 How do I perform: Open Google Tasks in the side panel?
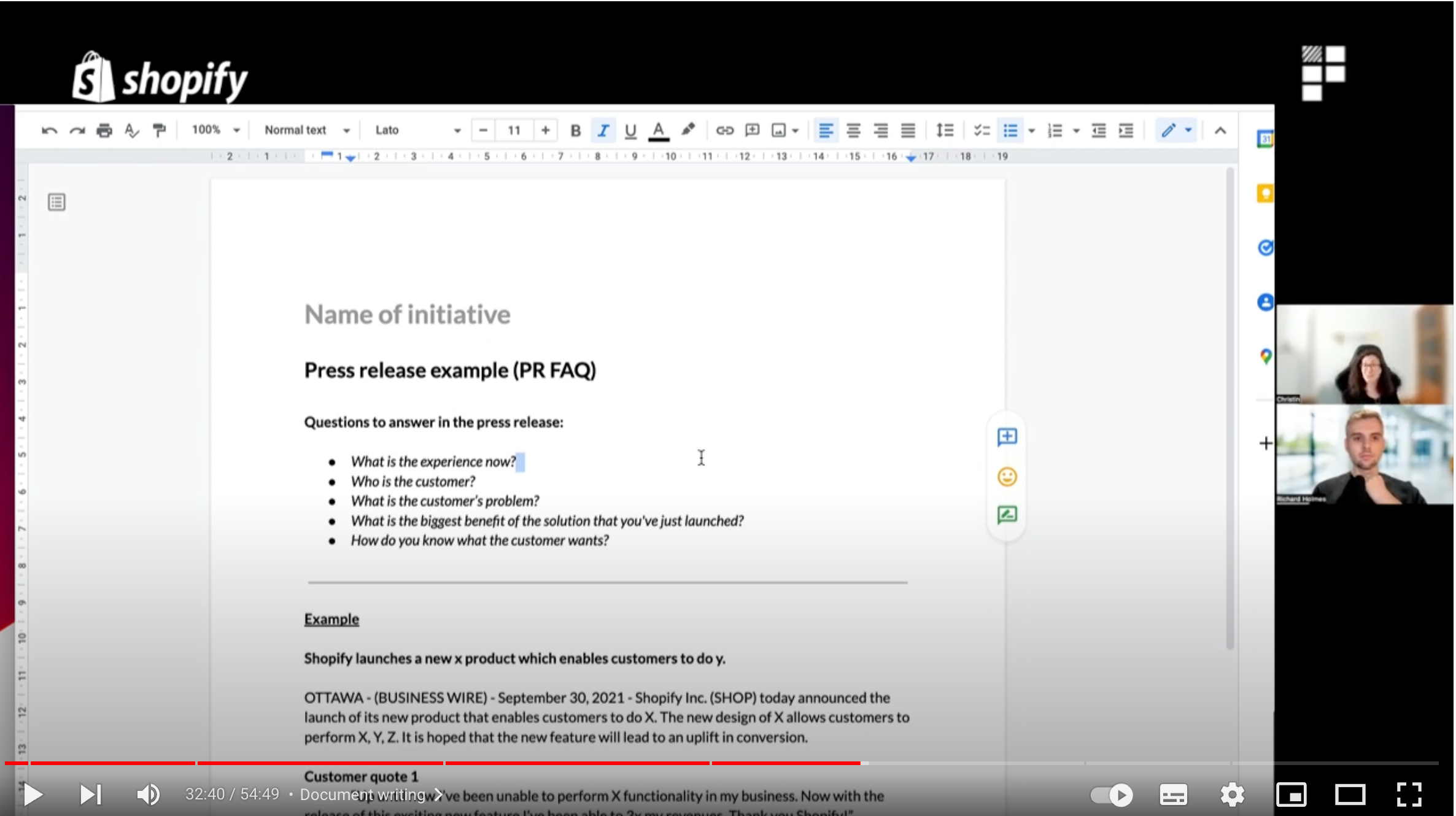tap(1266, 248)
